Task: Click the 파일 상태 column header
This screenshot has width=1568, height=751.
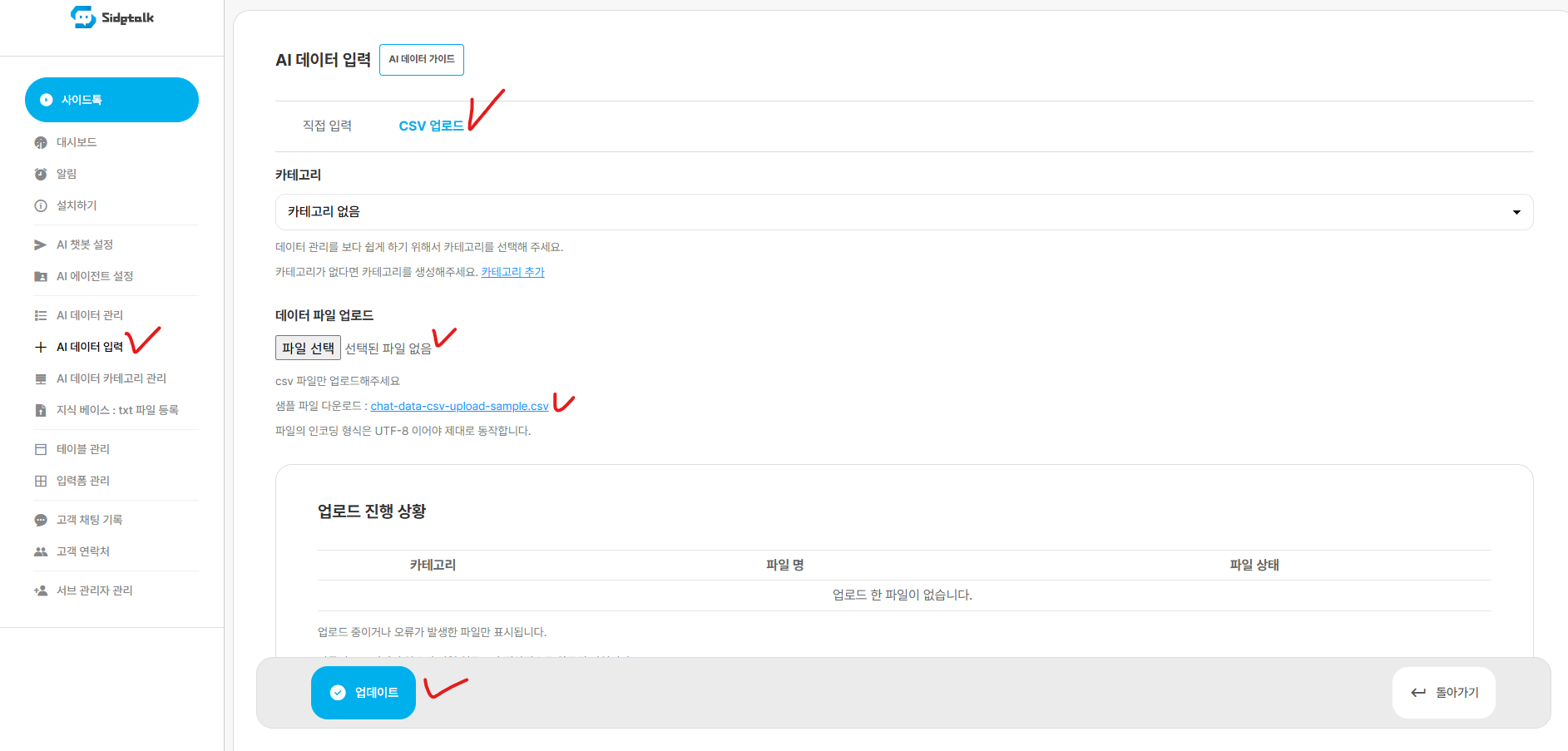Action: pyautogui.click(x=1254, y=565)
